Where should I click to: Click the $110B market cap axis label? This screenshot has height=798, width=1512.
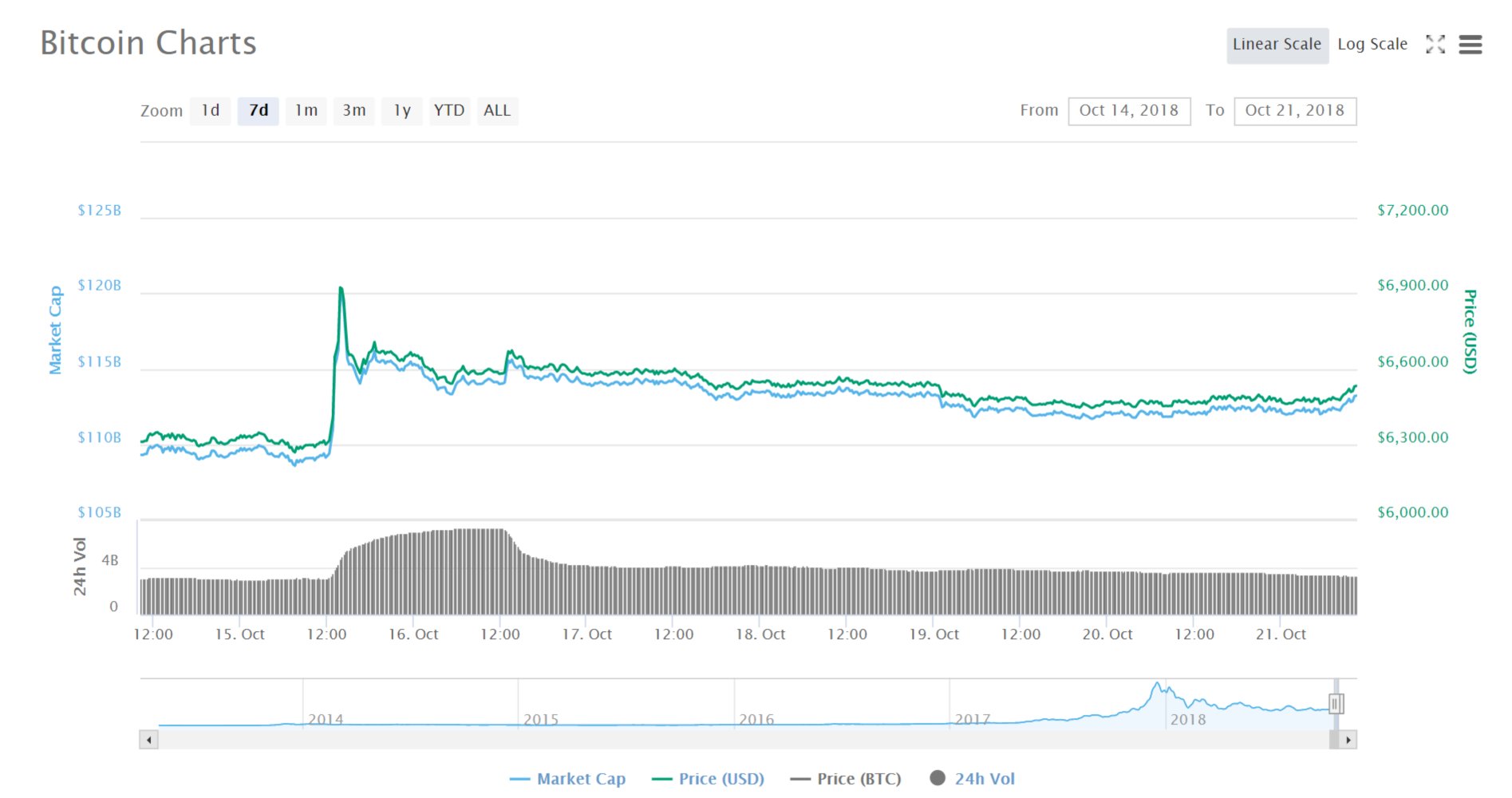coord(100,438)
